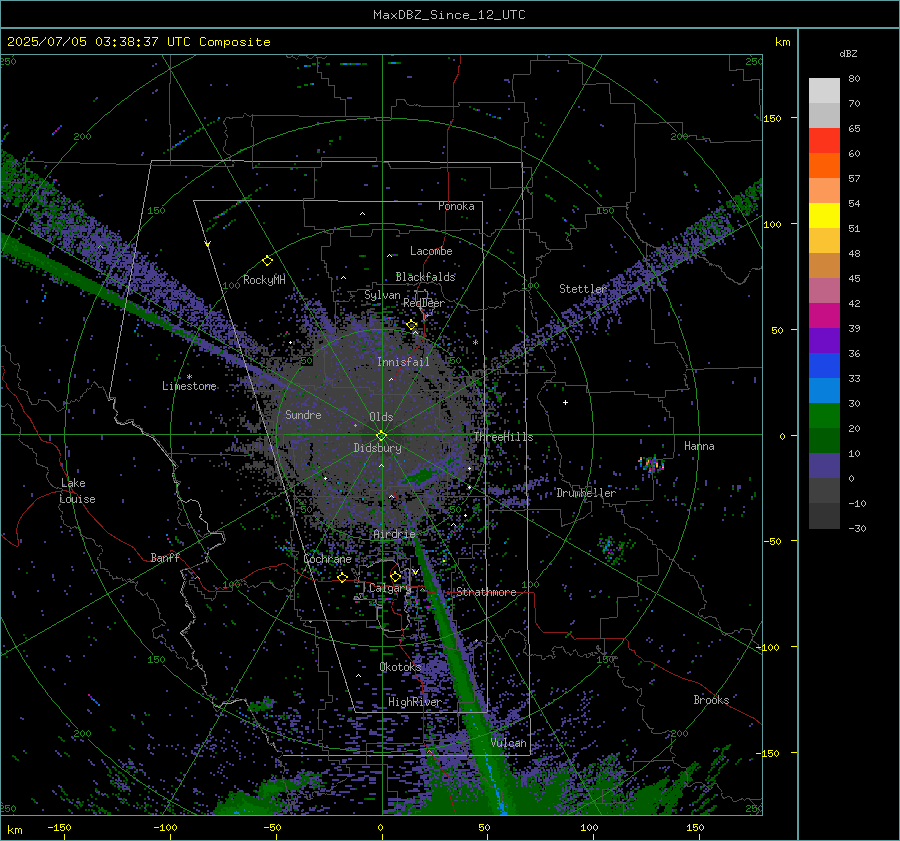This screenshot has width=900, height=841.
Task: Click the asterisk marker above Limestone label
Action: [189, 377]
